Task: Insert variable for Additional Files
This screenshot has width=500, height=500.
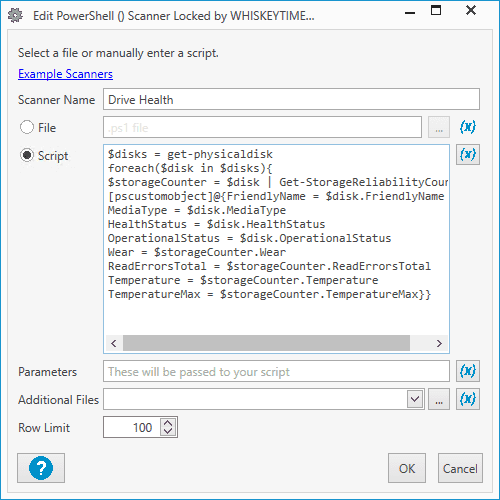Action: [468, 399]
